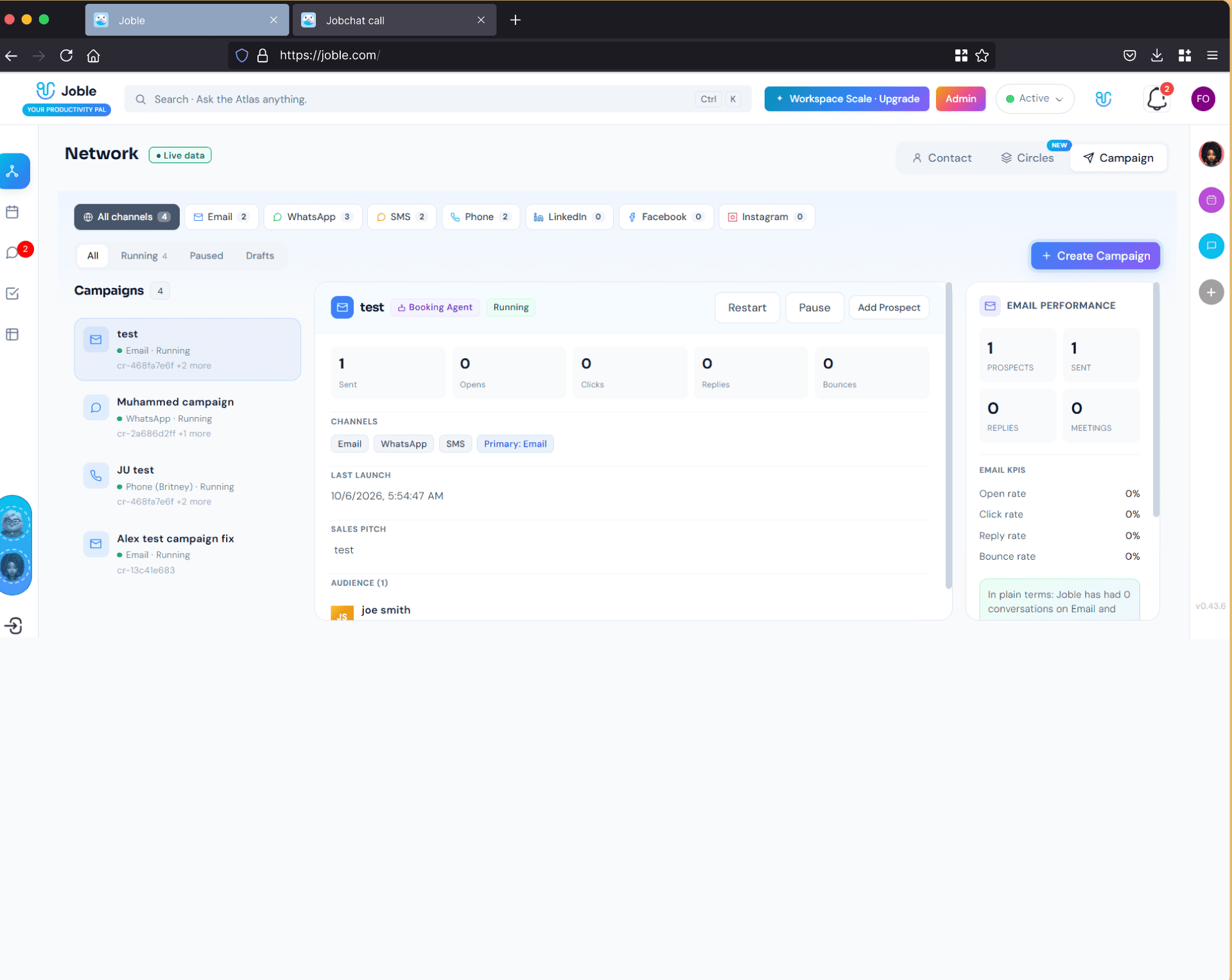Click the Atlas search field
This screenshot has height=980, width=1232.
(x=438, y=99)
